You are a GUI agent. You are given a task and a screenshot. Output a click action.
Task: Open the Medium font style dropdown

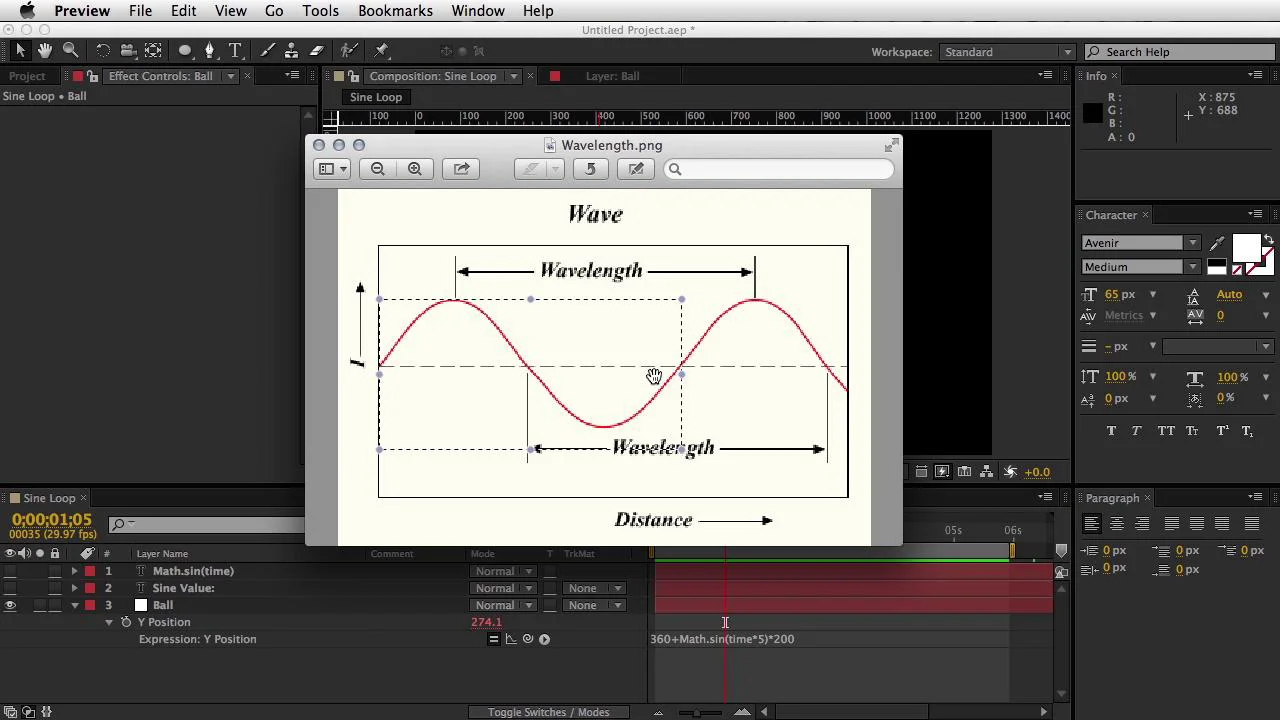[x=1140, y=267]
